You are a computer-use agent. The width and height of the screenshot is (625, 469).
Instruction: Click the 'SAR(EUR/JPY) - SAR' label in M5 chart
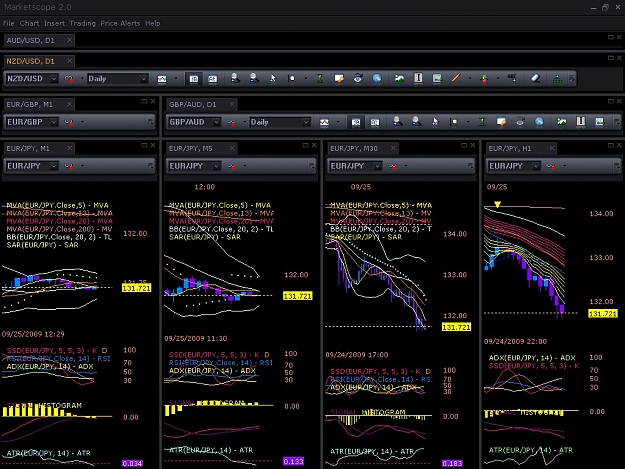click(205, 237)
